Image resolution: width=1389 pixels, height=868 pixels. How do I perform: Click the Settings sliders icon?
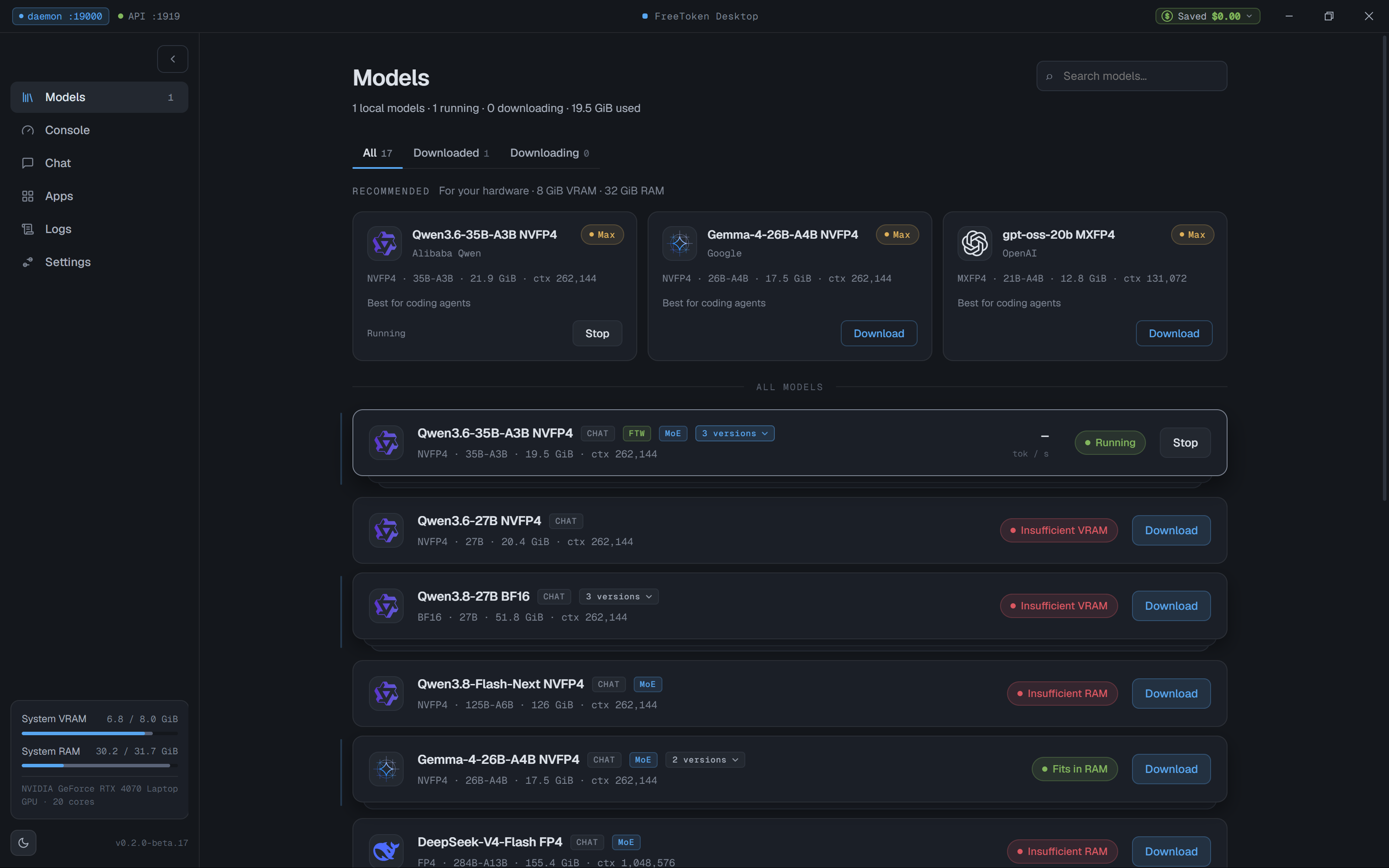coord(27,262)
